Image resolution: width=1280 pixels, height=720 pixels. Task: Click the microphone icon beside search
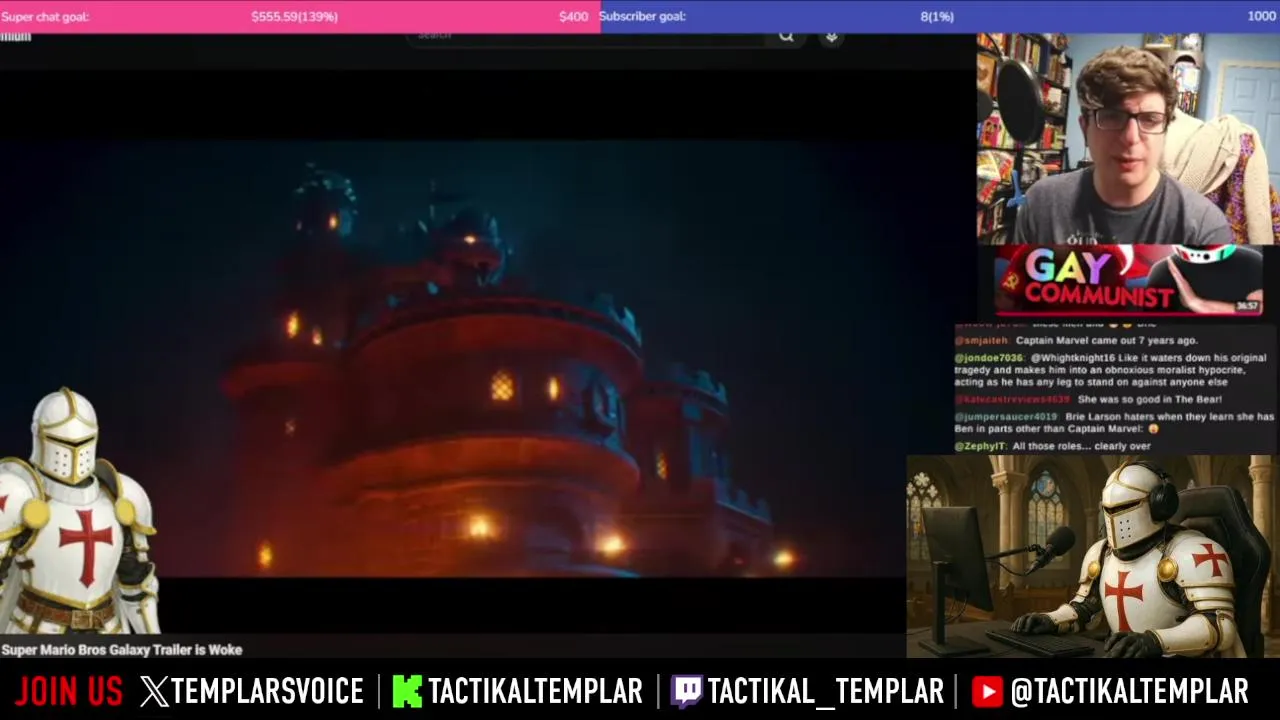tap(831, 37)
